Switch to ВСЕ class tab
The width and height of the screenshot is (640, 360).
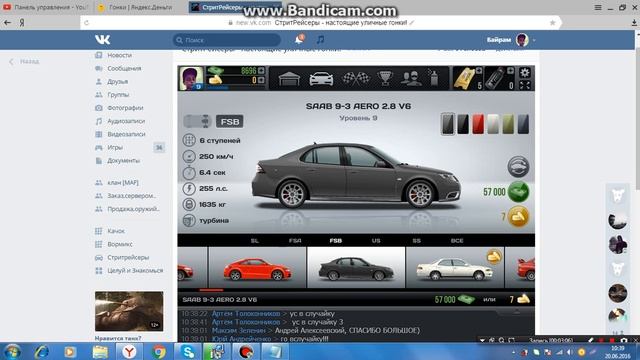click(457, 241)
